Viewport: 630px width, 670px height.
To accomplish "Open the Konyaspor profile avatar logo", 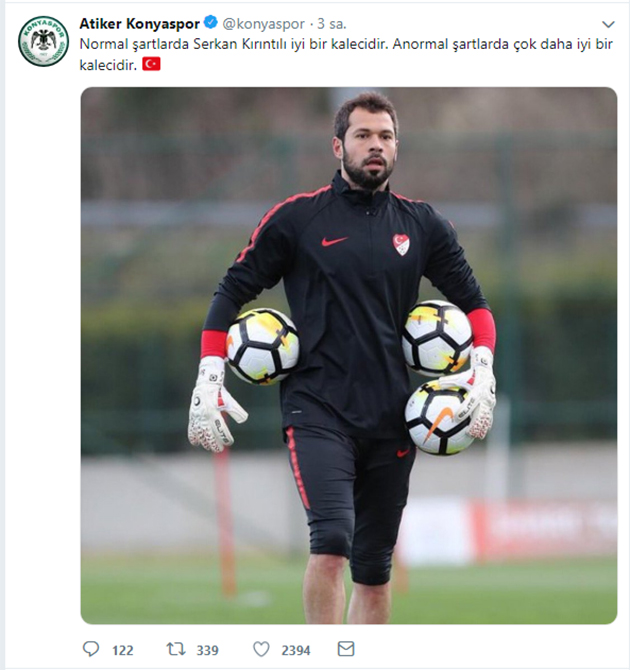I will pos(43,41).
